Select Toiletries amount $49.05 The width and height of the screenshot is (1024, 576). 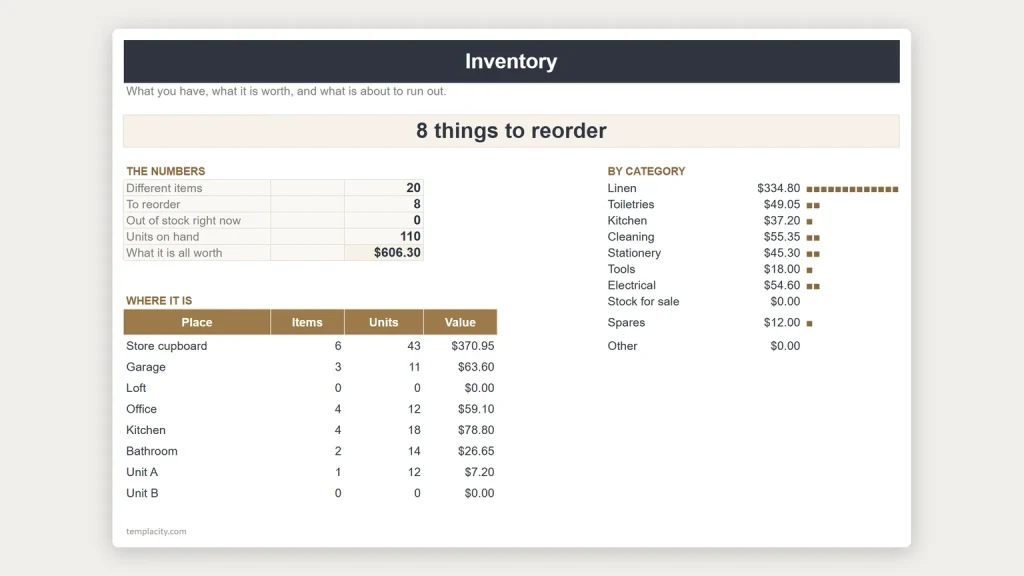coord(782,204)
